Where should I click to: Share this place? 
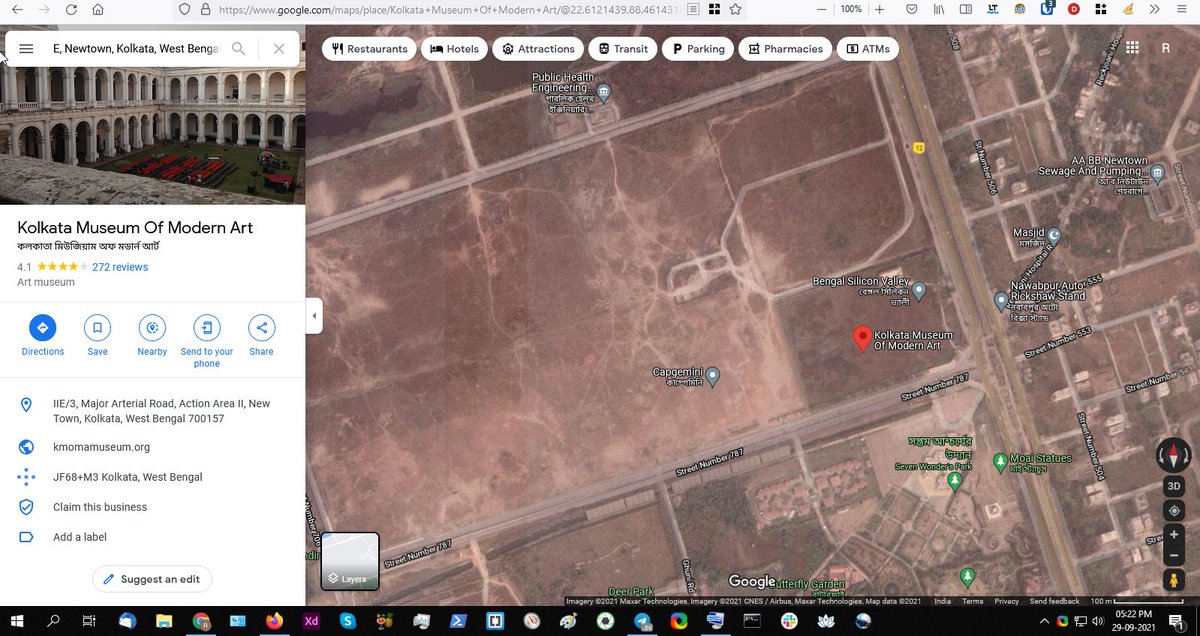261,336
